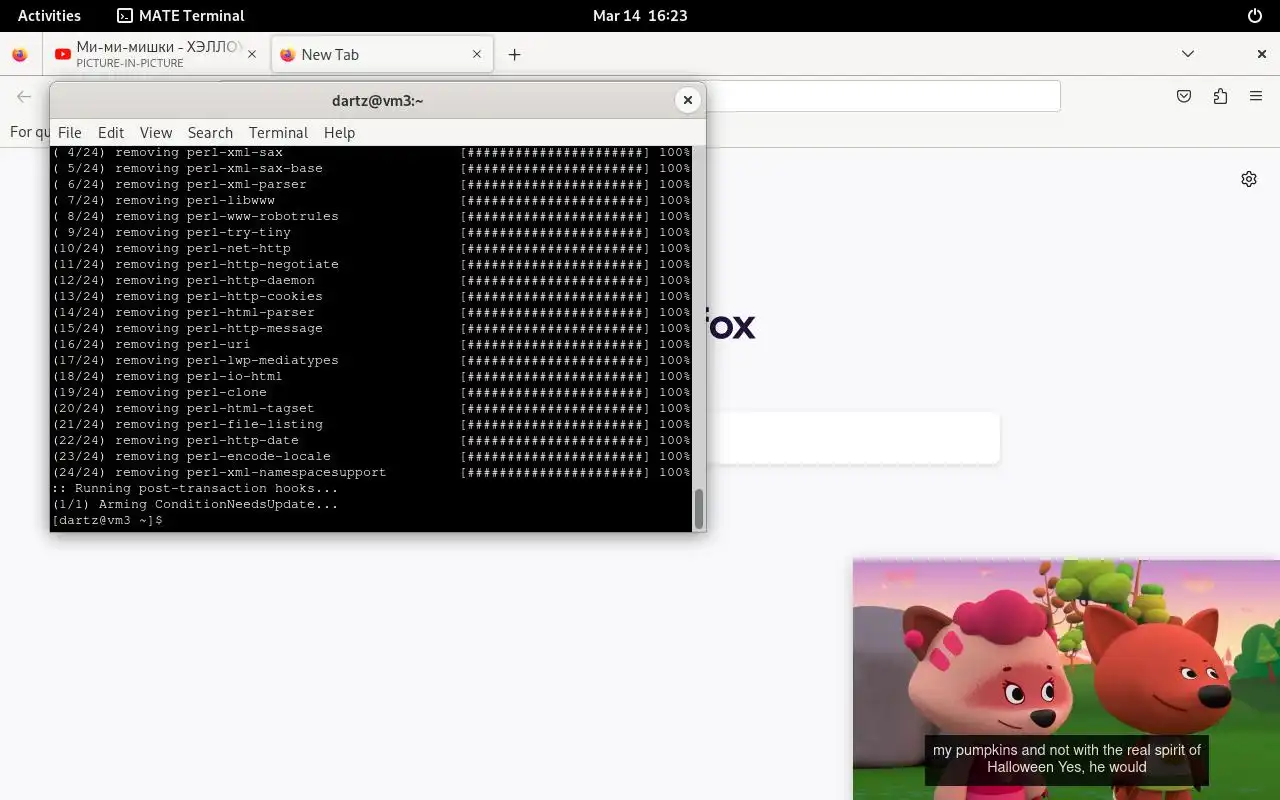Click the 'removing perl-try-tiny' line

371,232
